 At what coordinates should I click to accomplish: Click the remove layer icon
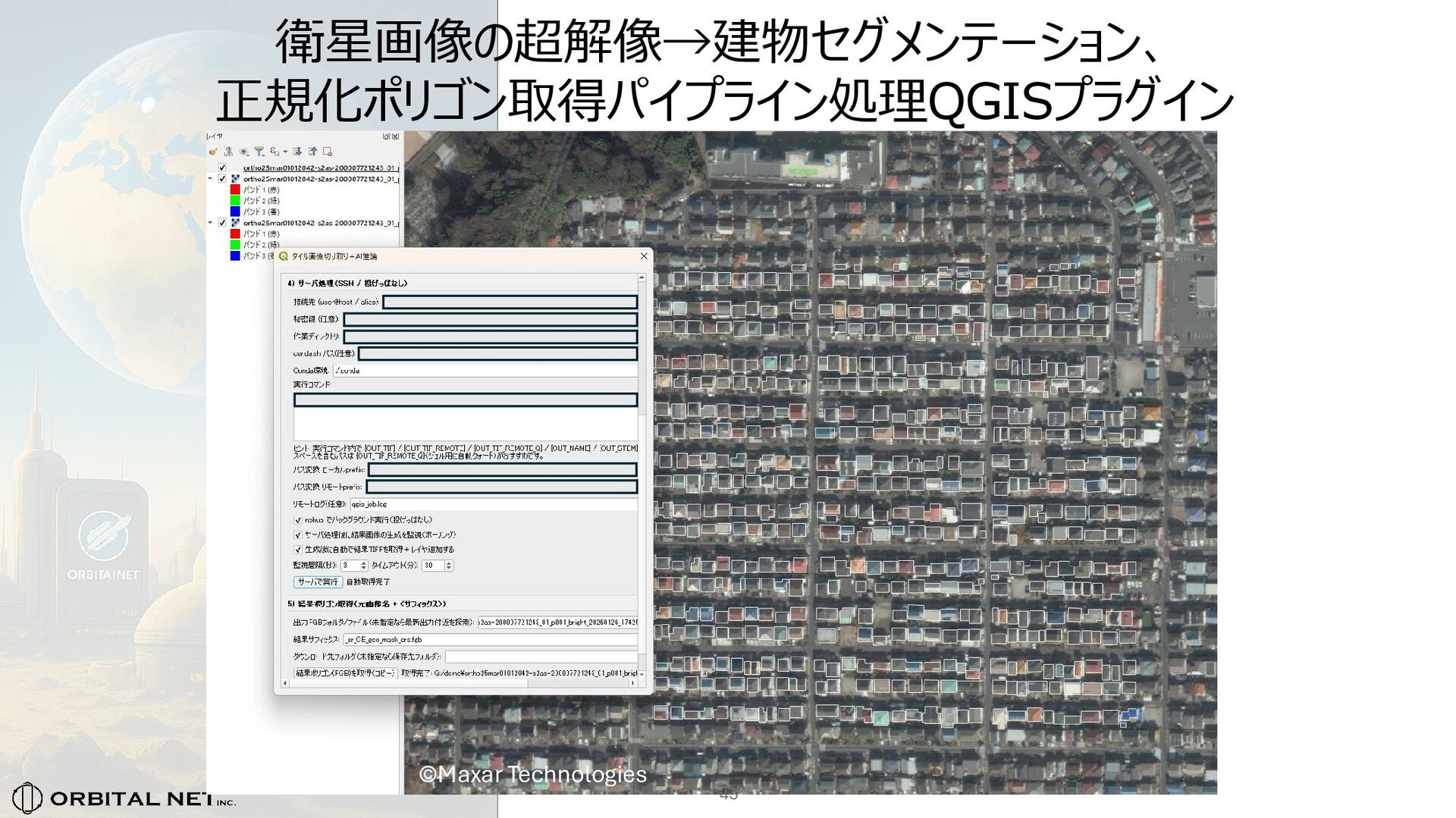tap(328, 152)
